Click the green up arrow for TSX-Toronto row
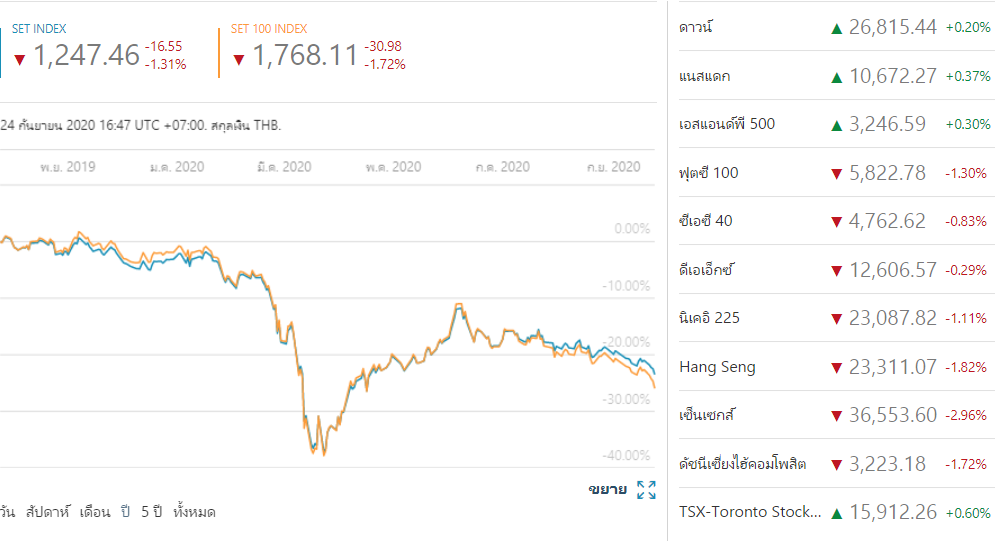The width and height of the screenshot is (1007, 549). [x=836, y=513]
